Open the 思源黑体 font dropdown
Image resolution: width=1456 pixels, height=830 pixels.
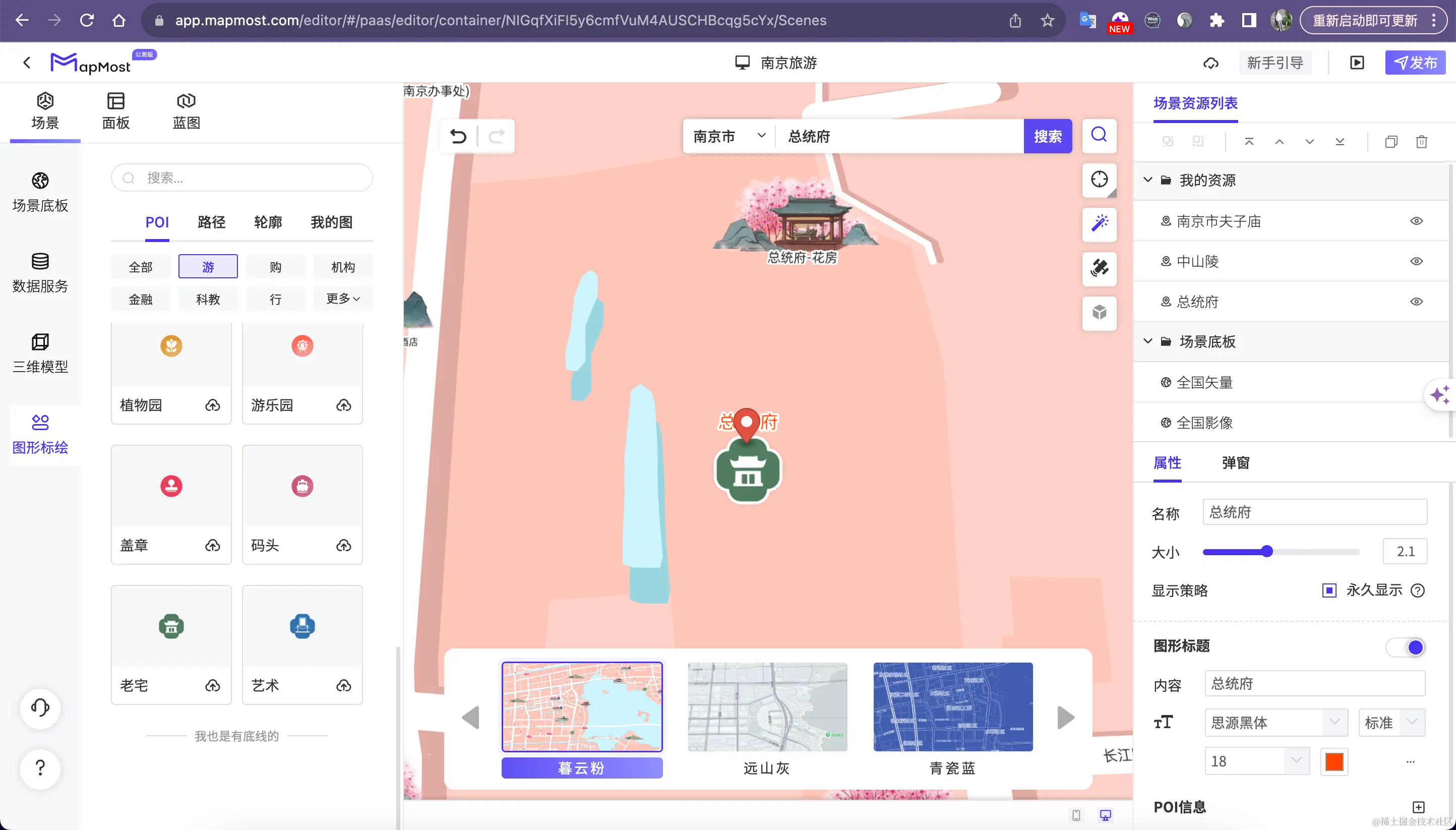(1276, 723)
